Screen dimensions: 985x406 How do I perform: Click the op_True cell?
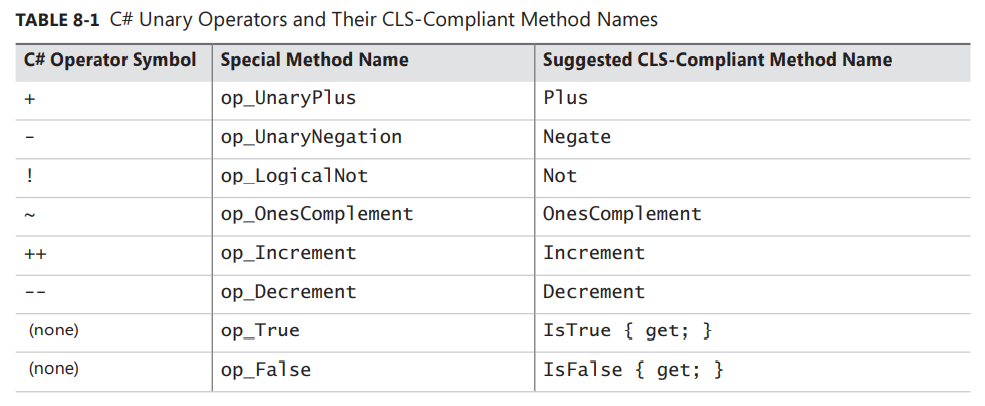coord(260,331)
